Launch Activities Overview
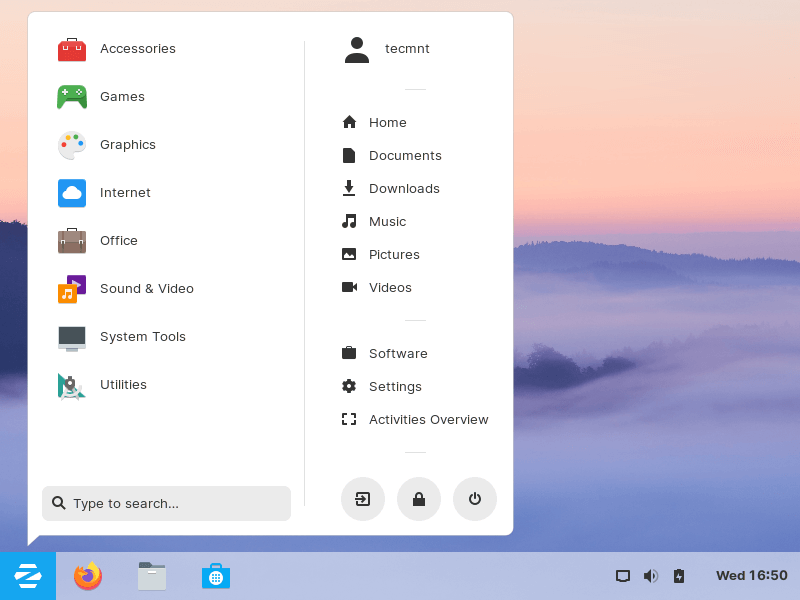 click(x=427, y=420)
